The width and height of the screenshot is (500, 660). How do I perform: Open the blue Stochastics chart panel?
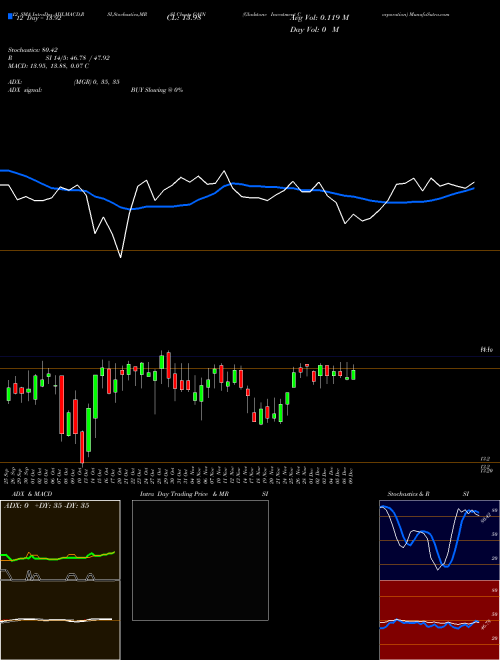[439, 540]
